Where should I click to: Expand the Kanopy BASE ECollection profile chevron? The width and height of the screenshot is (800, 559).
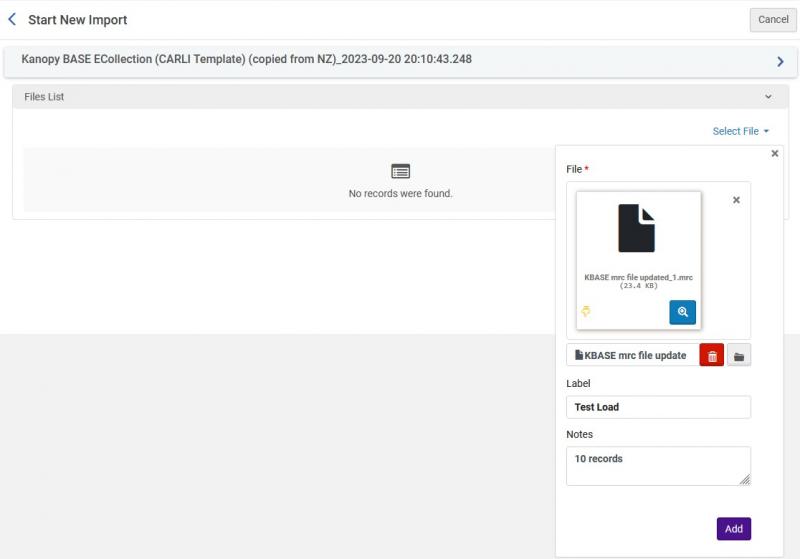(780, 62)
